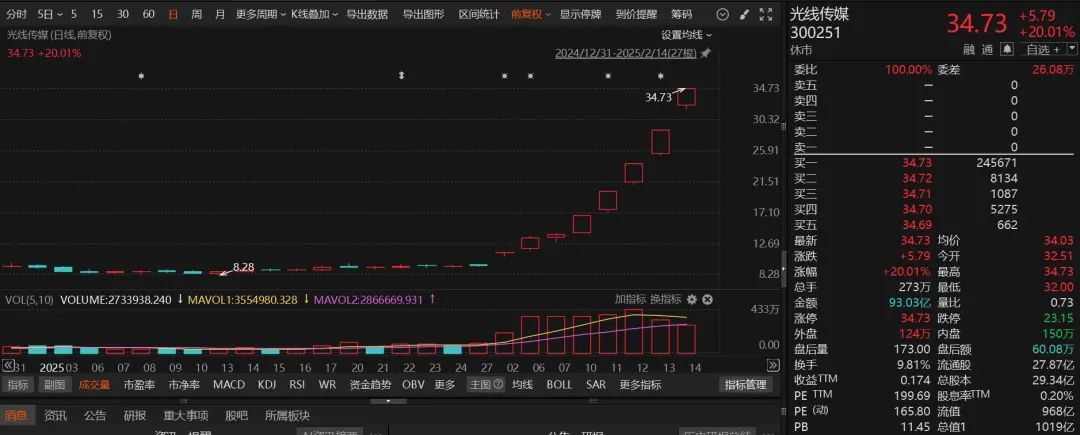
Task: Click 指标管理 indicator management button
Action: point(745,385)
